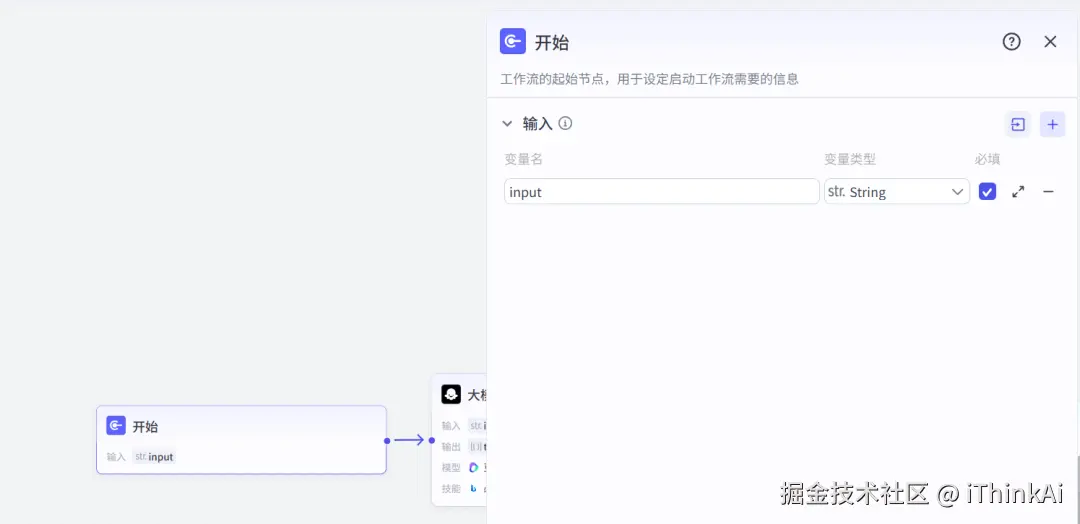Click the 模型 row in 大模型 node
The width and height of the screenshot is (1080, 524).
coord(464,468)
